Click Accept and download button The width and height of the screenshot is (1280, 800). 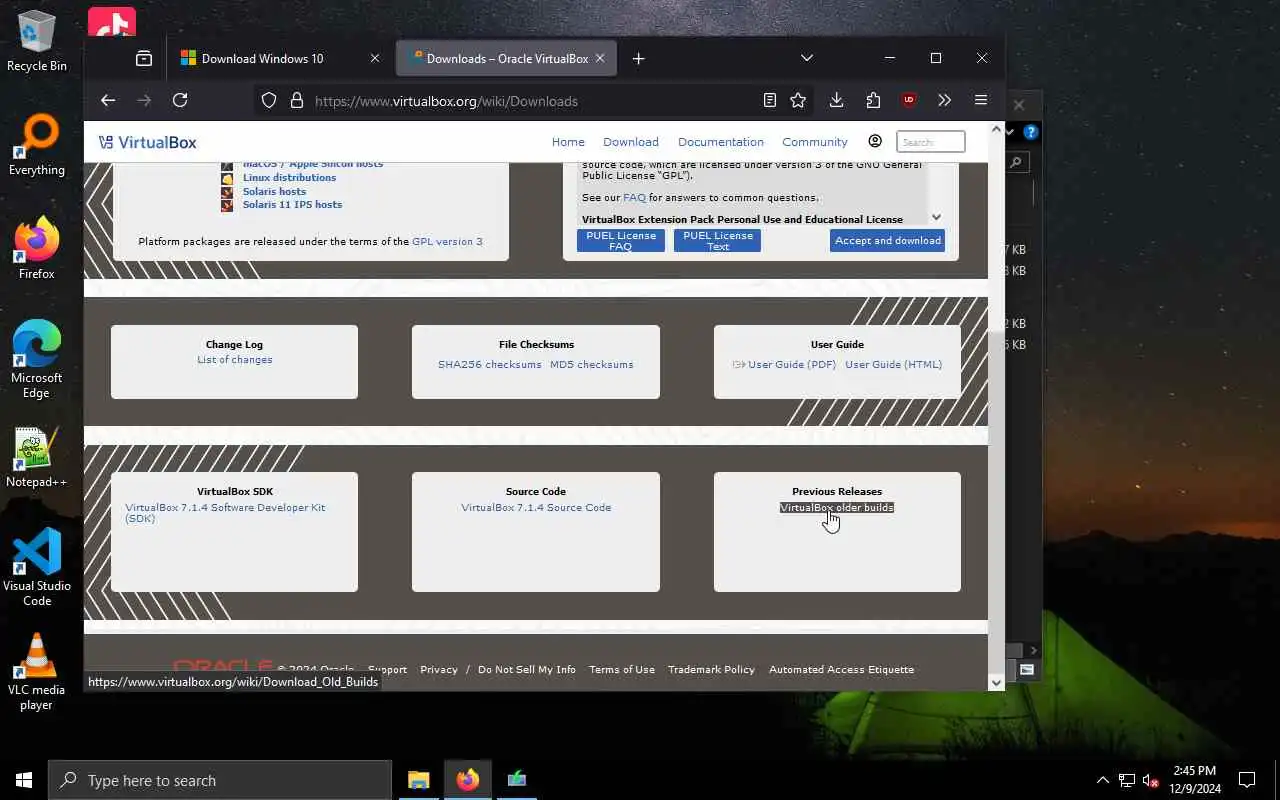888,240
